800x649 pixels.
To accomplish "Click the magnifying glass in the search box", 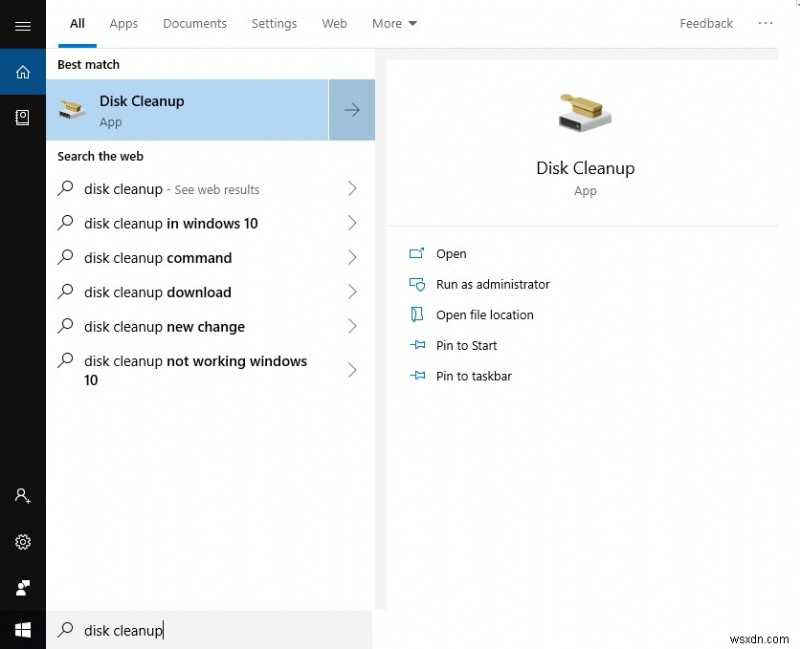I will click(x=66, y=630).
